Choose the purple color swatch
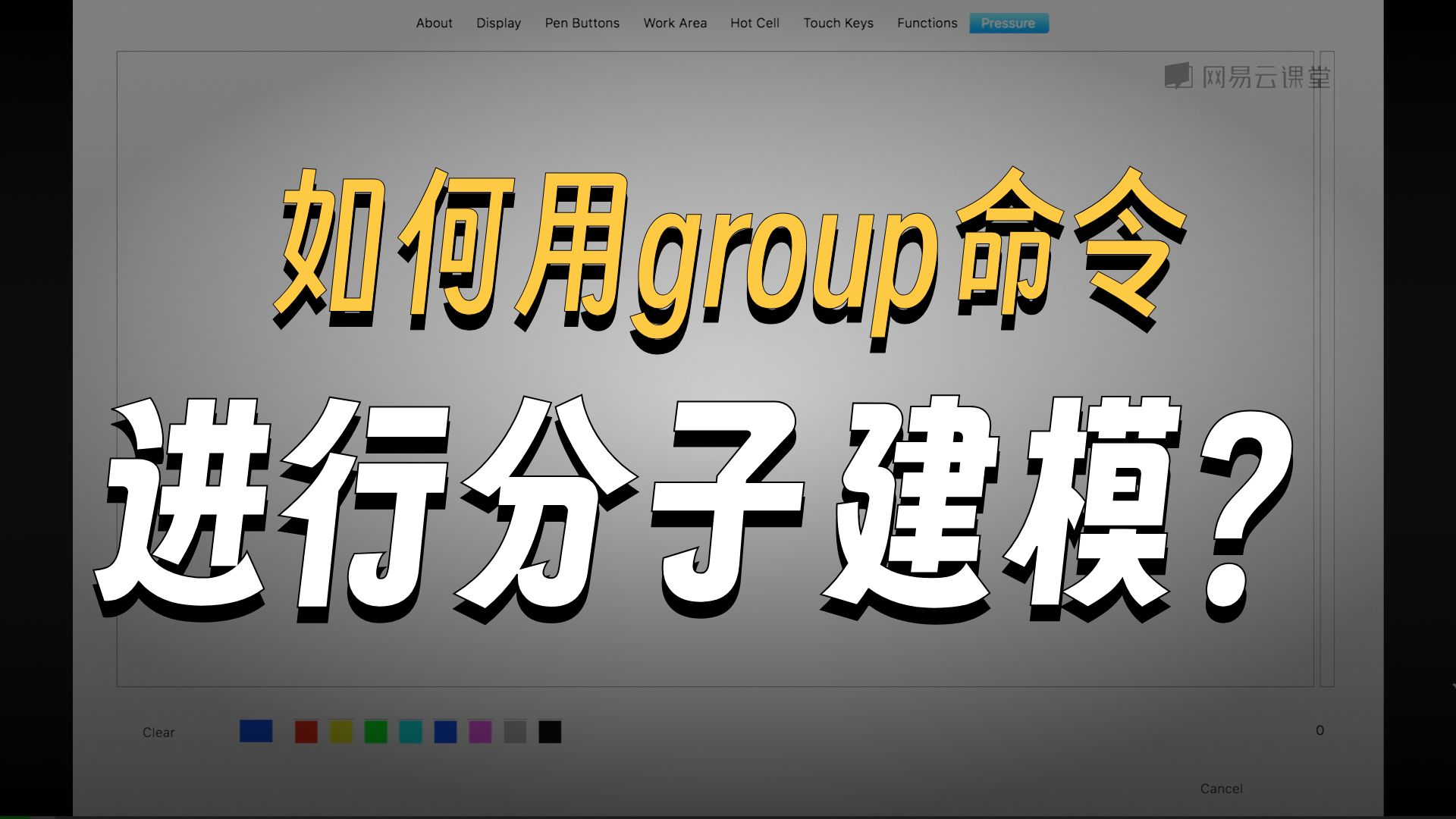 480,732
